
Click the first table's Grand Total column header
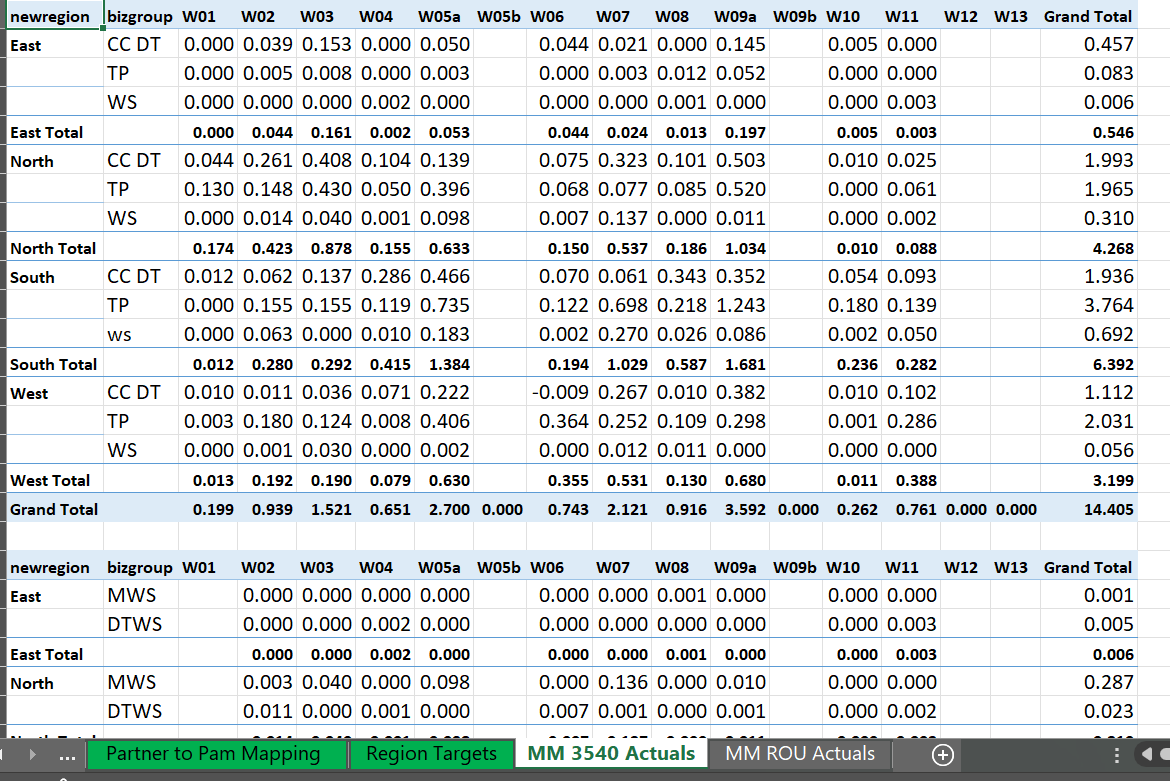coord(1087,17)
